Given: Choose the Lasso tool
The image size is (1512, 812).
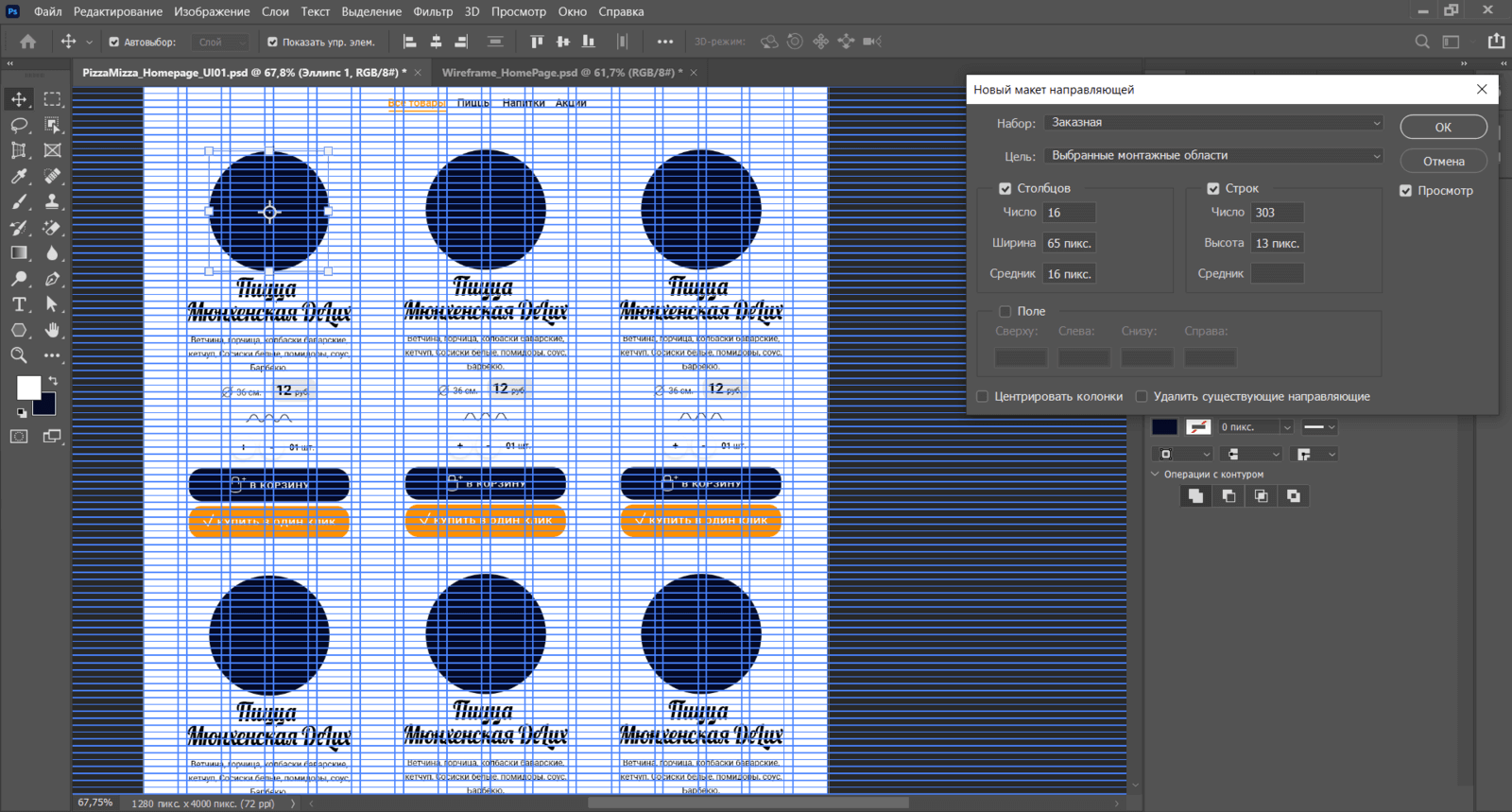Looking at the screenshot, I should click(x=19, y=125).
